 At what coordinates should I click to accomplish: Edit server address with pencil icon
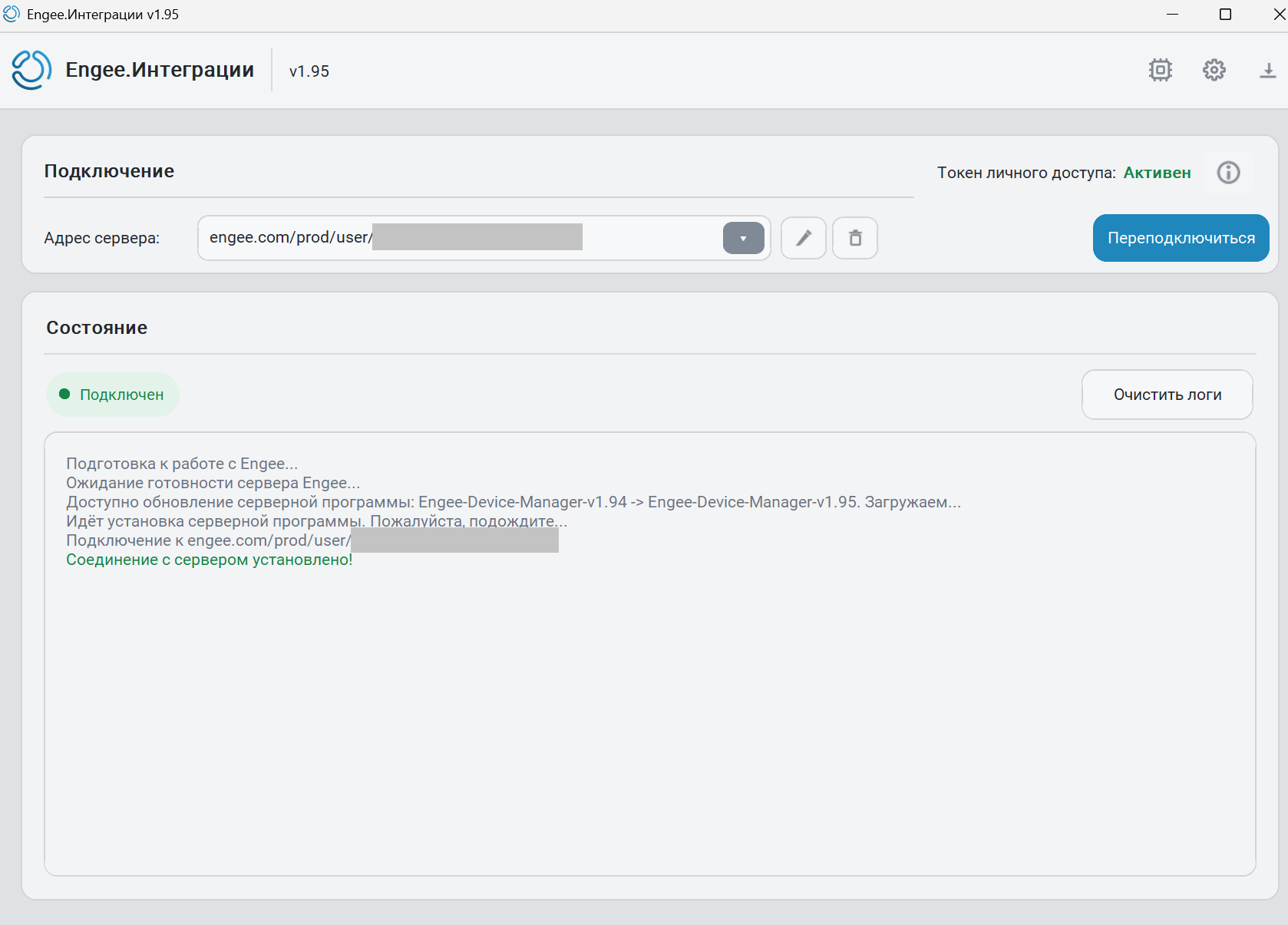point(804,238)
